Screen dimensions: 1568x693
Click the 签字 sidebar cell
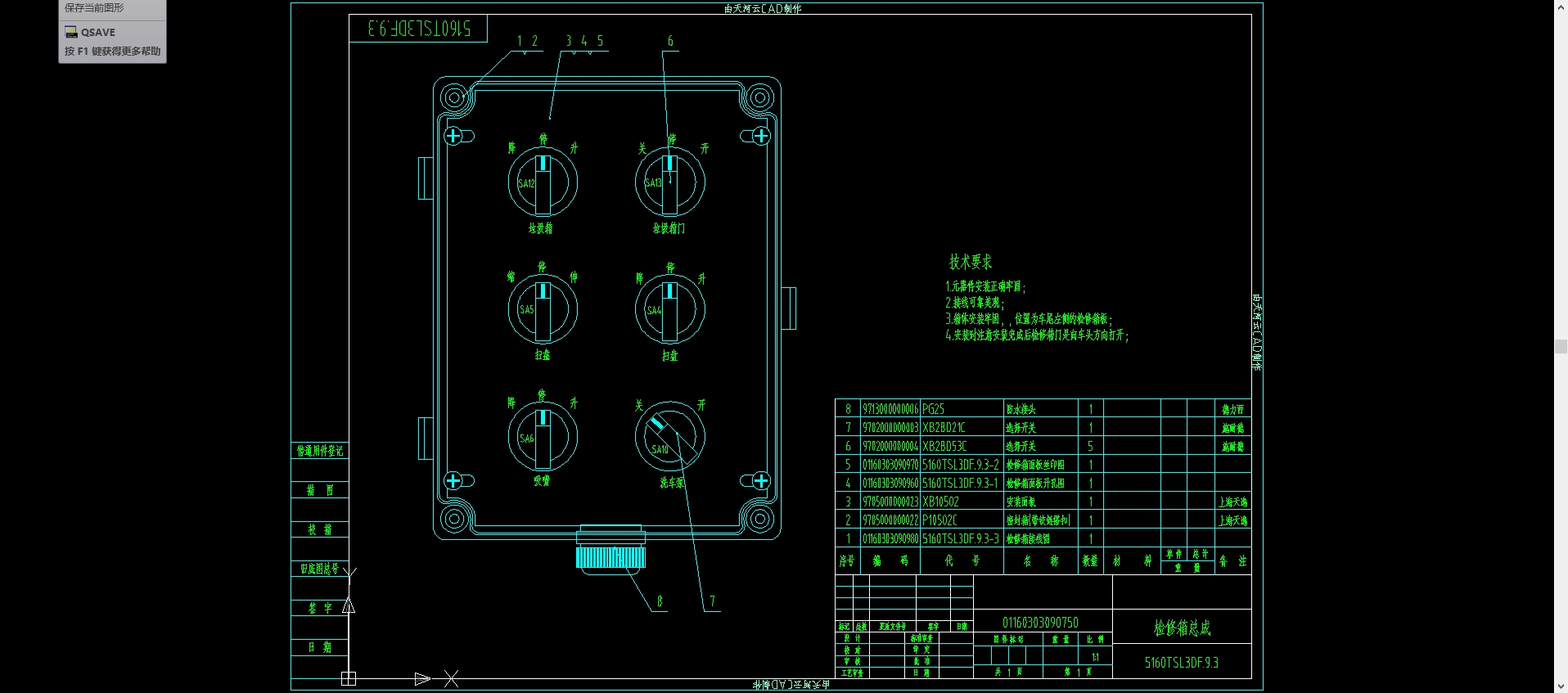pos(320,608)
